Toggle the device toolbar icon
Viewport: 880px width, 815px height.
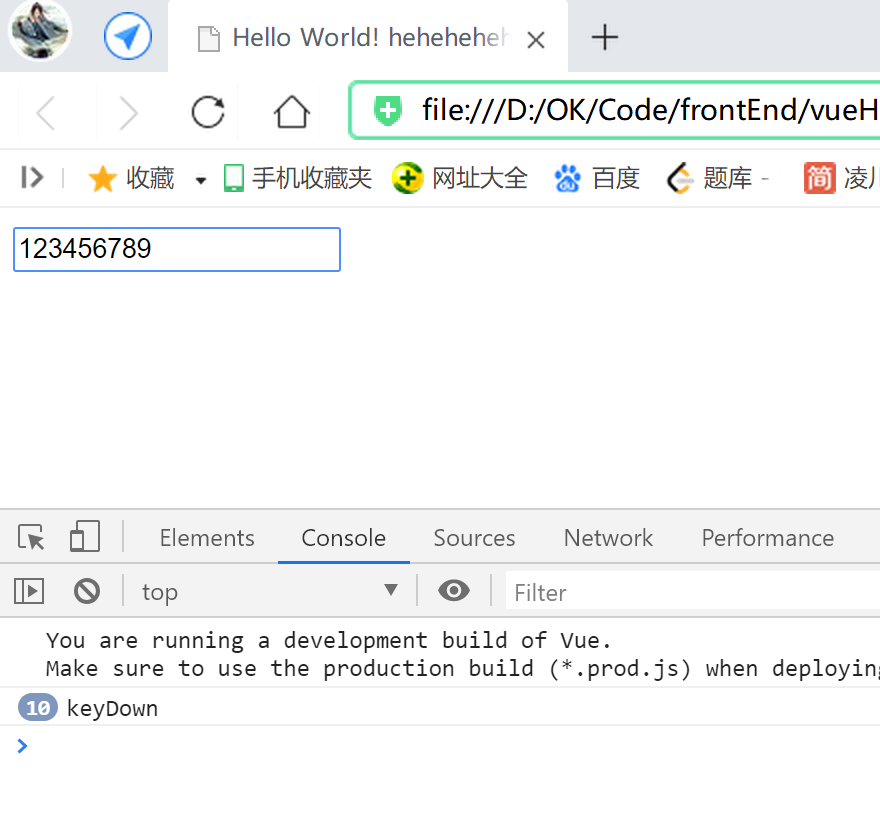[85, 536]
